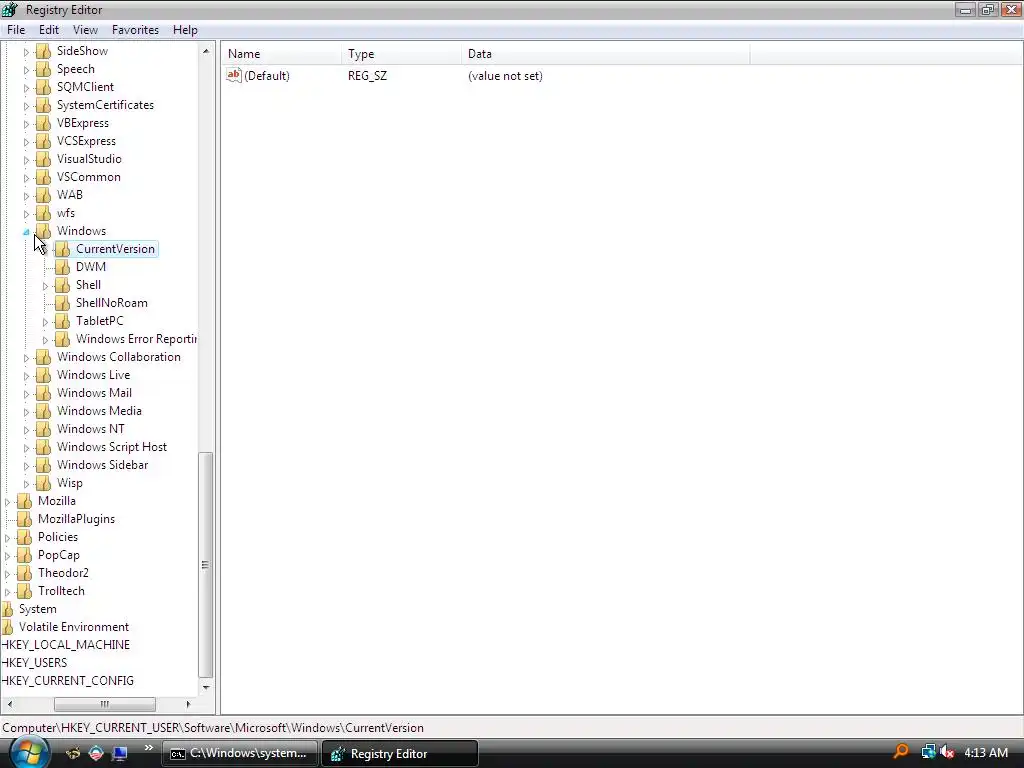Click the muted volume tray icon
Image resolution: width=1024 pixels, height=768 pixels.
click(948, 752)
